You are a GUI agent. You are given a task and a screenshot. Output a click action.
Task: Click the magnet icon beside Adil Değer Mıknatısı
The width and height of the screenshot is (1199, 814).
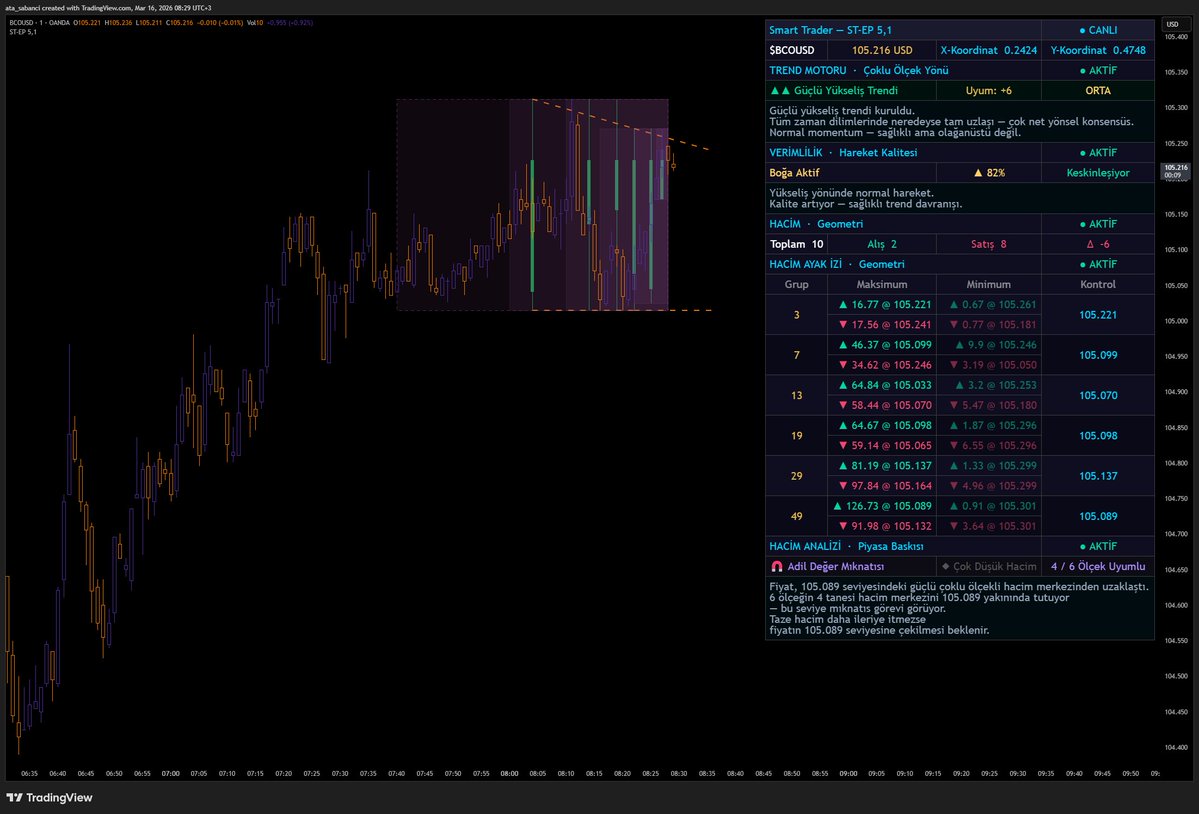(777, 566)
